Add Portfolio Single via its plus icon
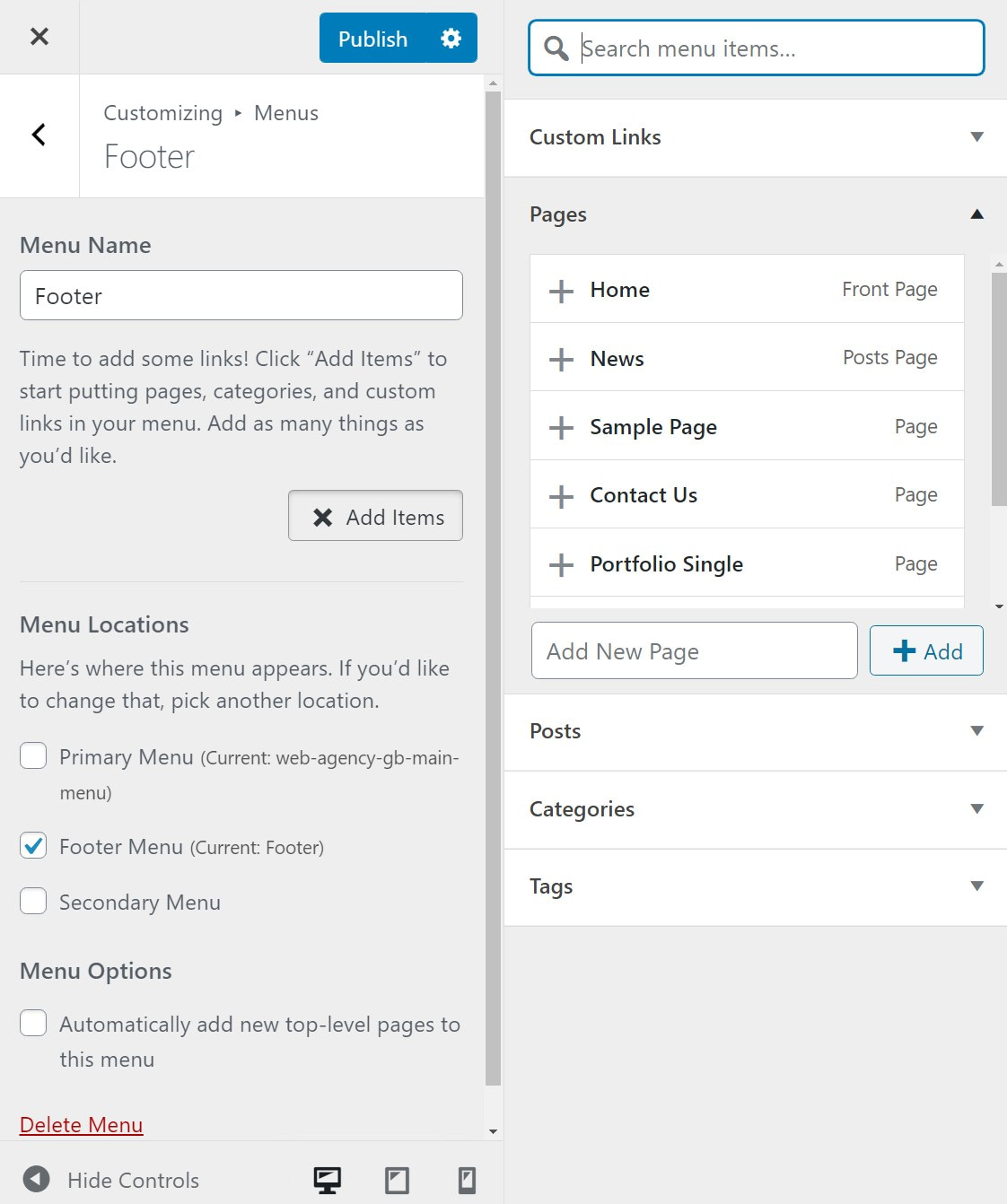 [560, 563]
